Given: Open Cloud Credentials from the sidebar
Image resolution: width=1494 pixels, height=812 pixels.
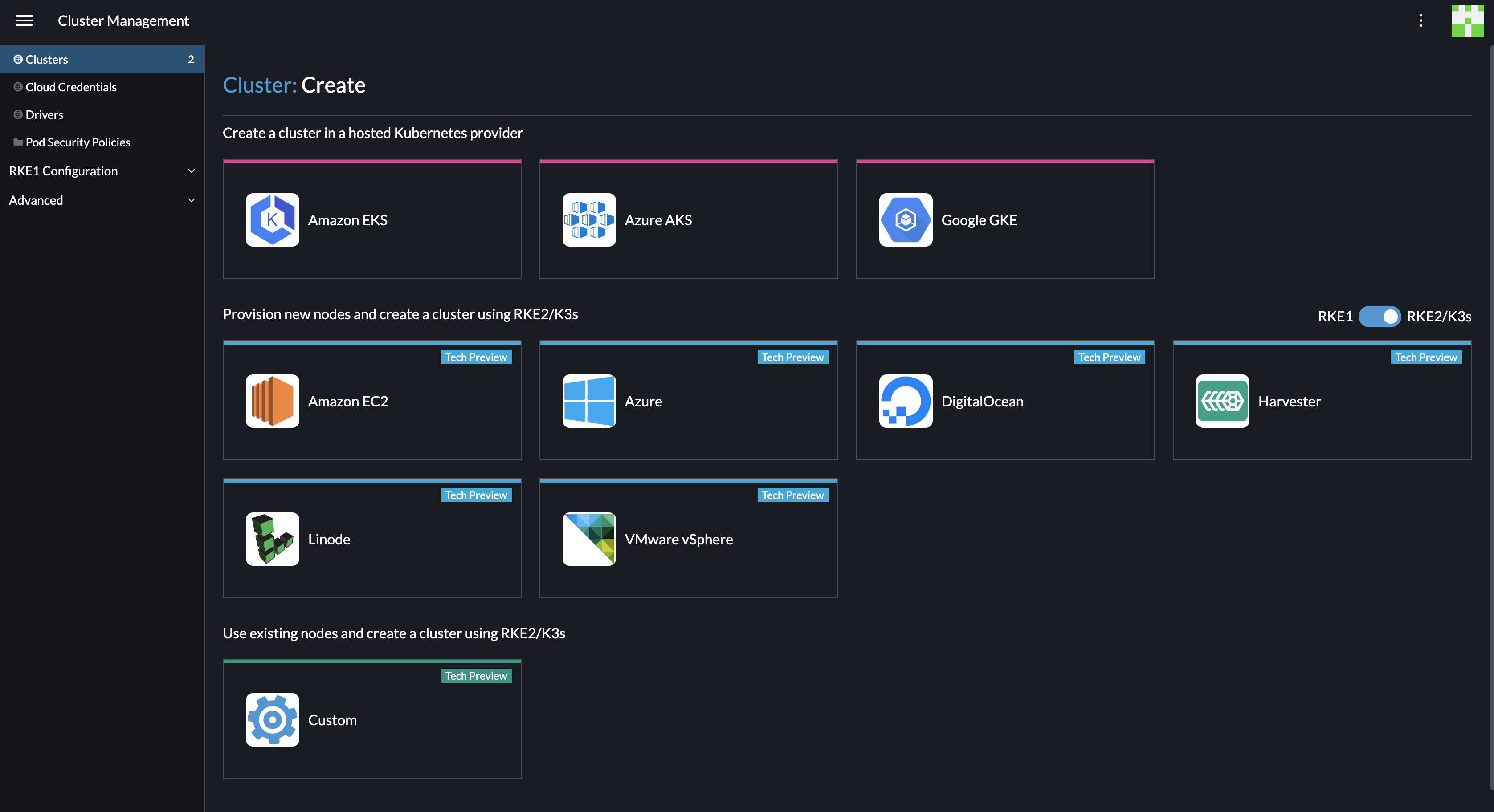Looking at the screenshot, I should coord(71,86).
